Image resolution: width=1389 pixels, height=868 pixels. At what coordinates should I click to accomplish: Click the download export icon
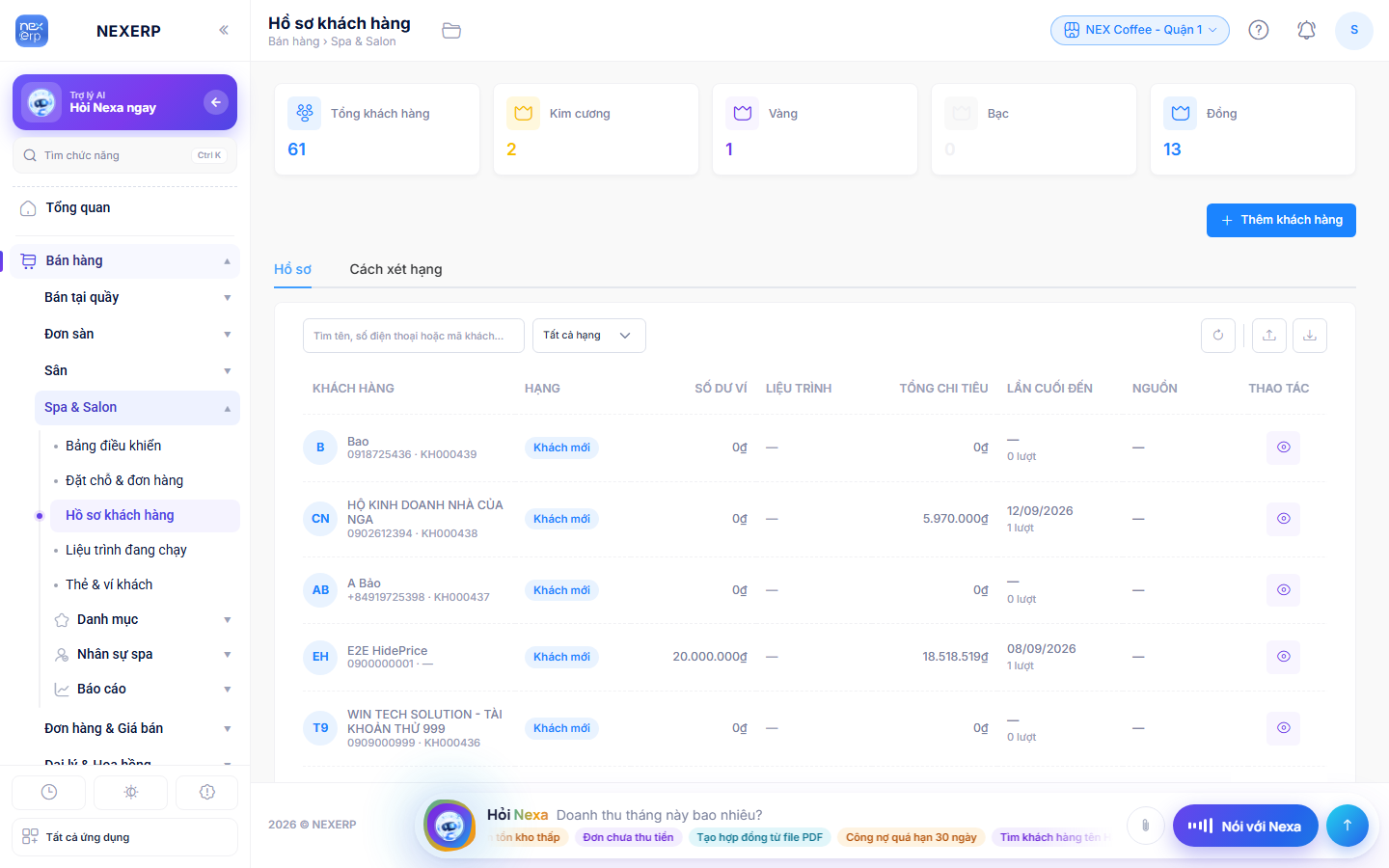point(1310,336)
